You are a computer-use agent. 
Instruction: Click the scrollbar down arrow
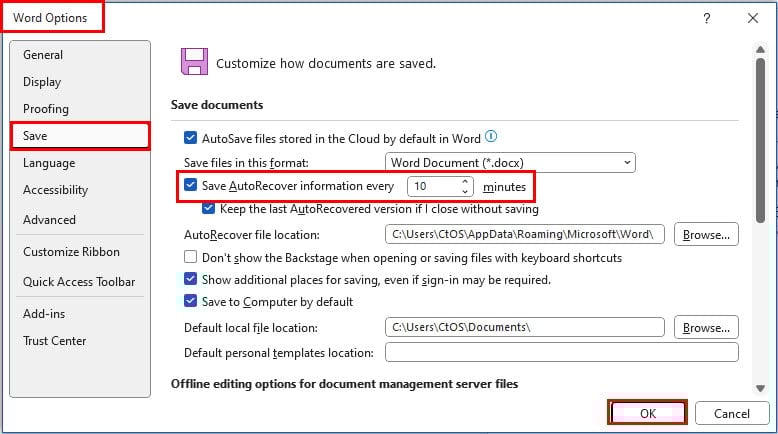pos(760,388)
